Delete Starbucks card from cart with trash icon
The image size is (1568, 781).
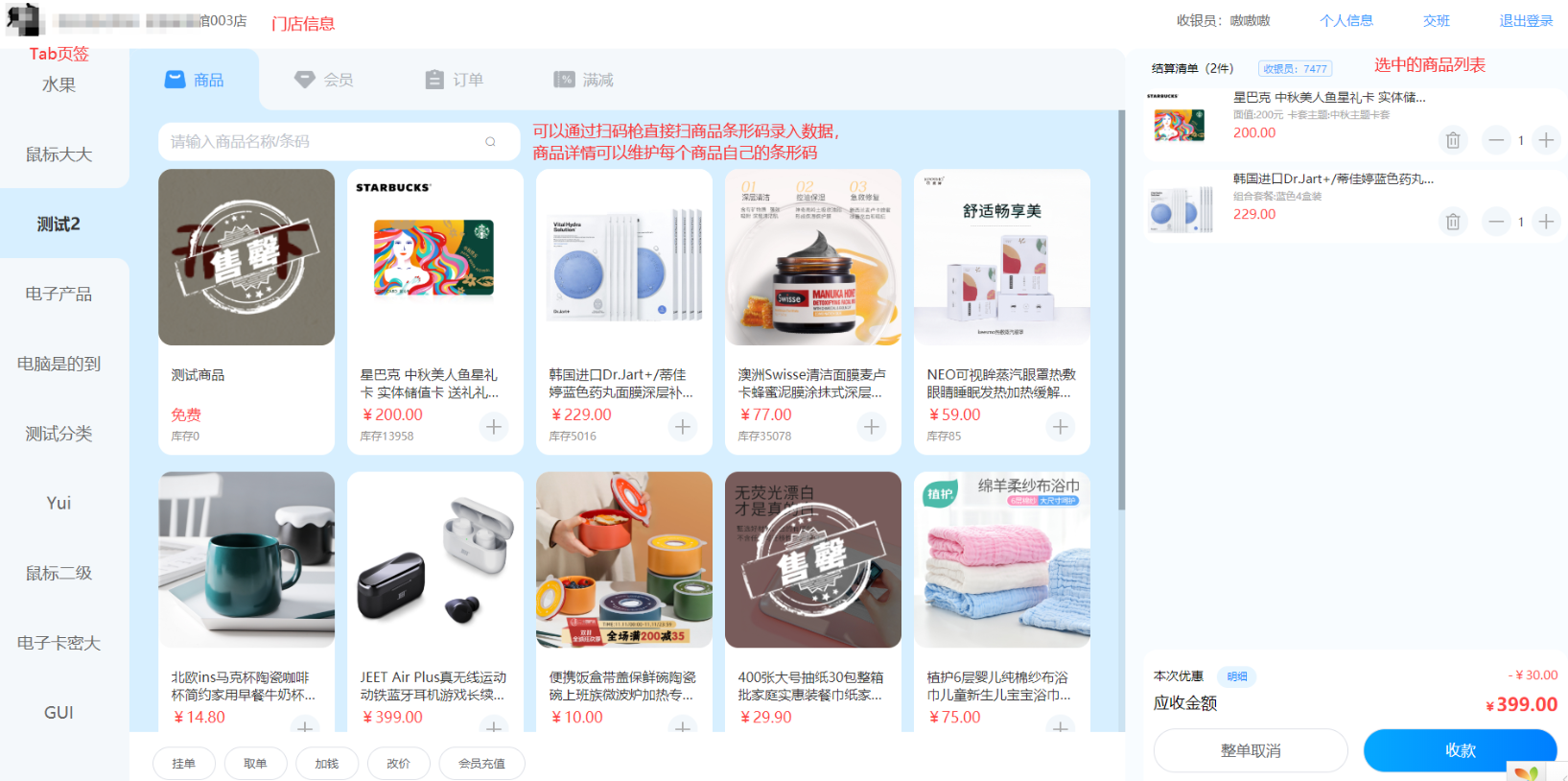pos(1453,140)
